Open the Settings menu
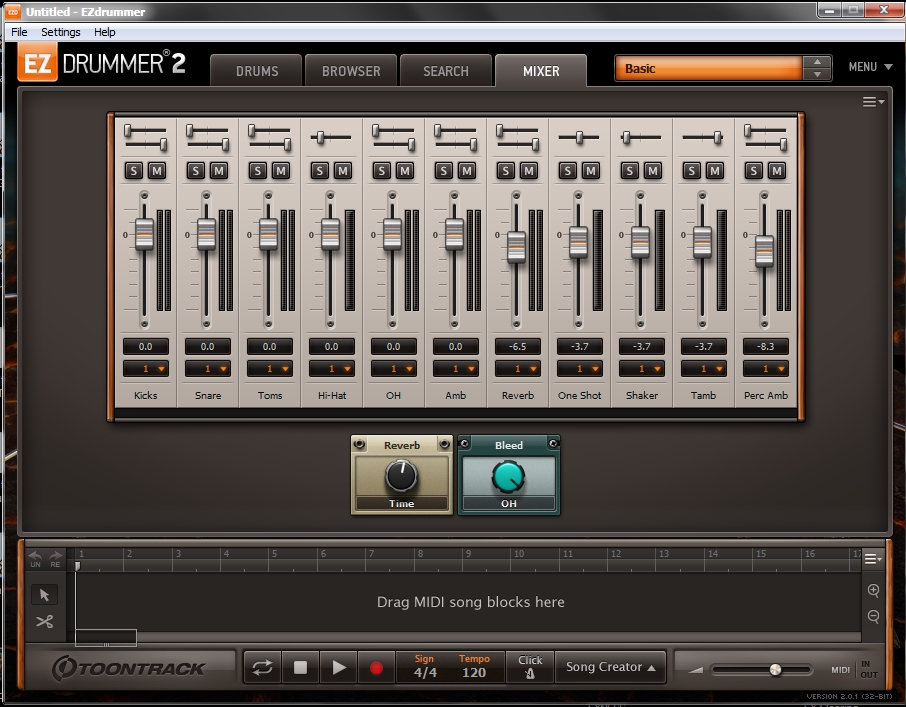The image size is (906, 707). coord(60,32)
